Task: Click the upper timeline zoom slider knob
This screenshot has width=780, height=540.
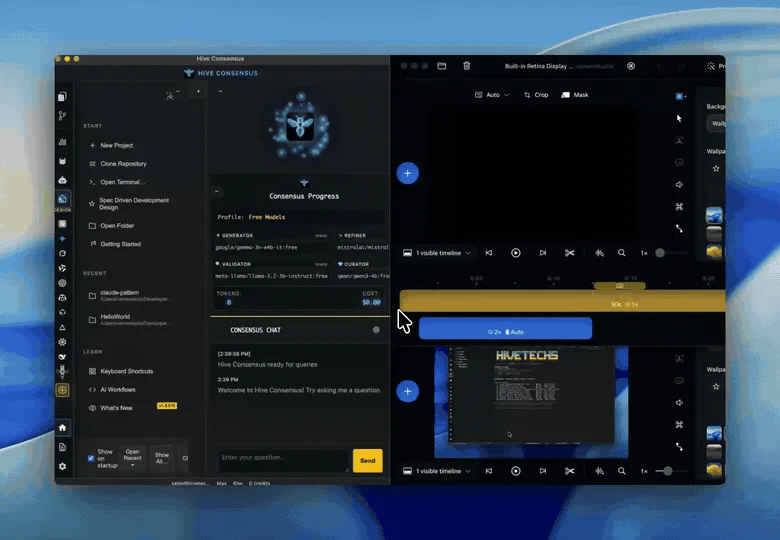Action: [660, 253]
